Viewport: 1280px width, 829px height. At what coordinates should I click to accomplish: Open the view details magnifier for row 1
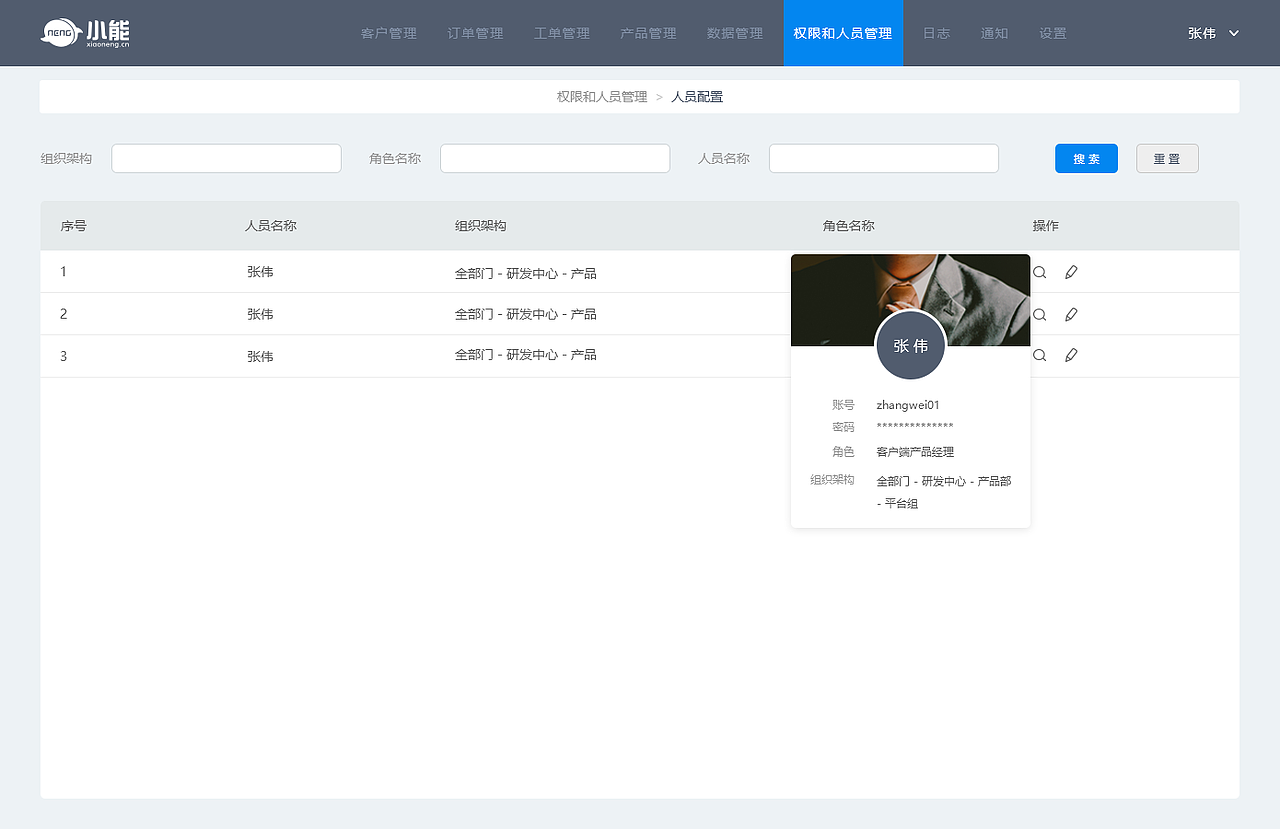[x=1039, y=271]
